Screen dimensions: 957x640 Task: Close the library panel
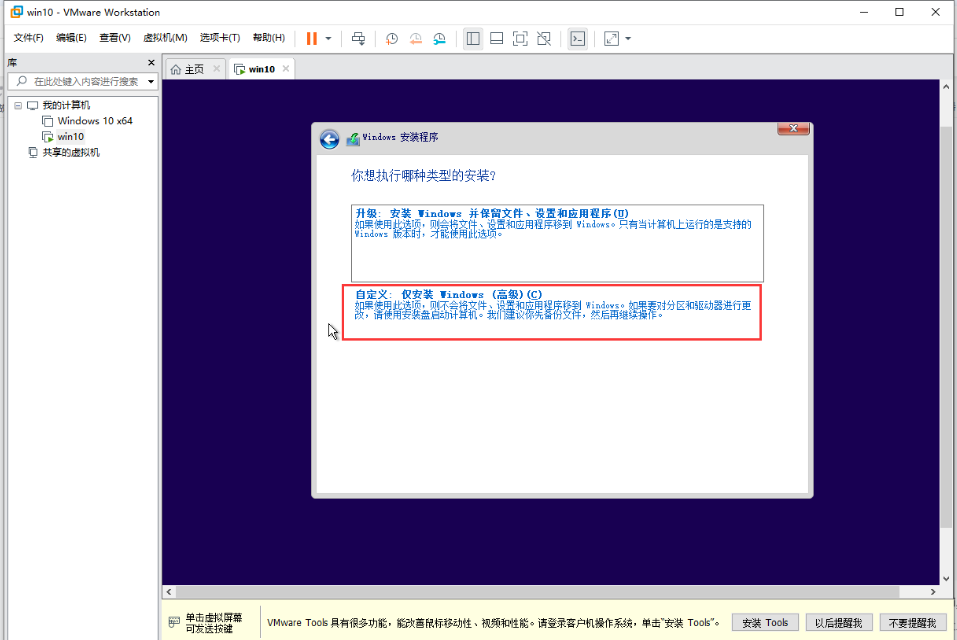(x=151, y=62)
